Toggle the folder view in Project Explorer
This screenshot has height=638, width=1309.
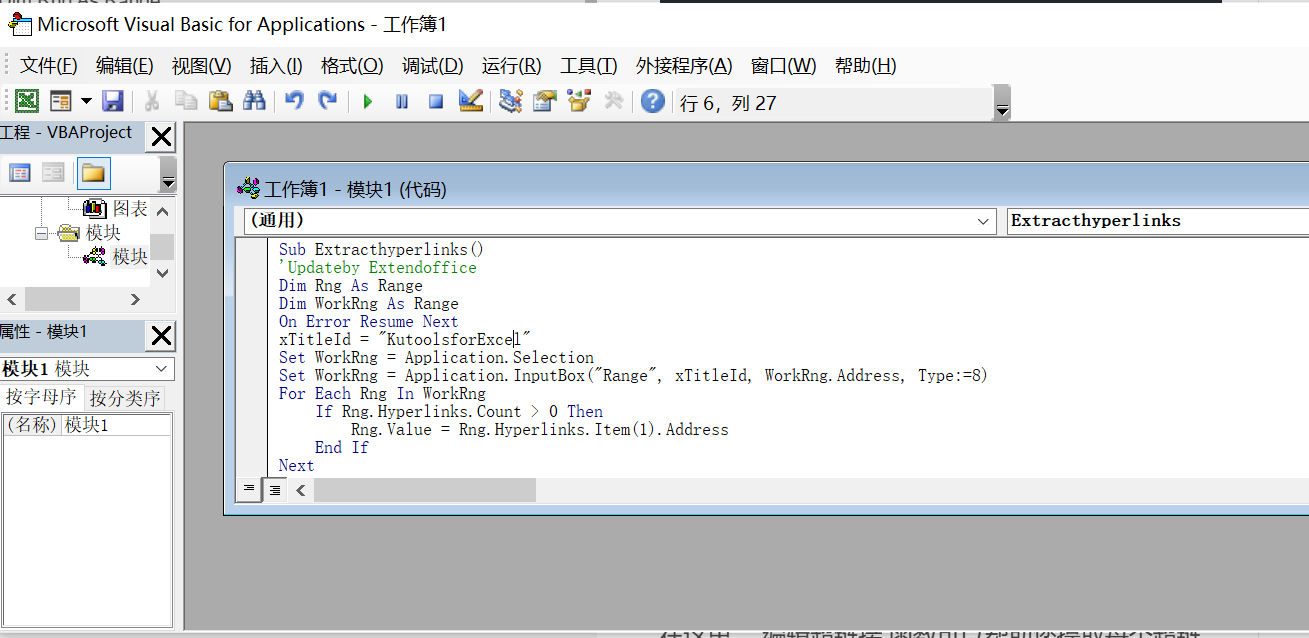(x=93, y=172)
